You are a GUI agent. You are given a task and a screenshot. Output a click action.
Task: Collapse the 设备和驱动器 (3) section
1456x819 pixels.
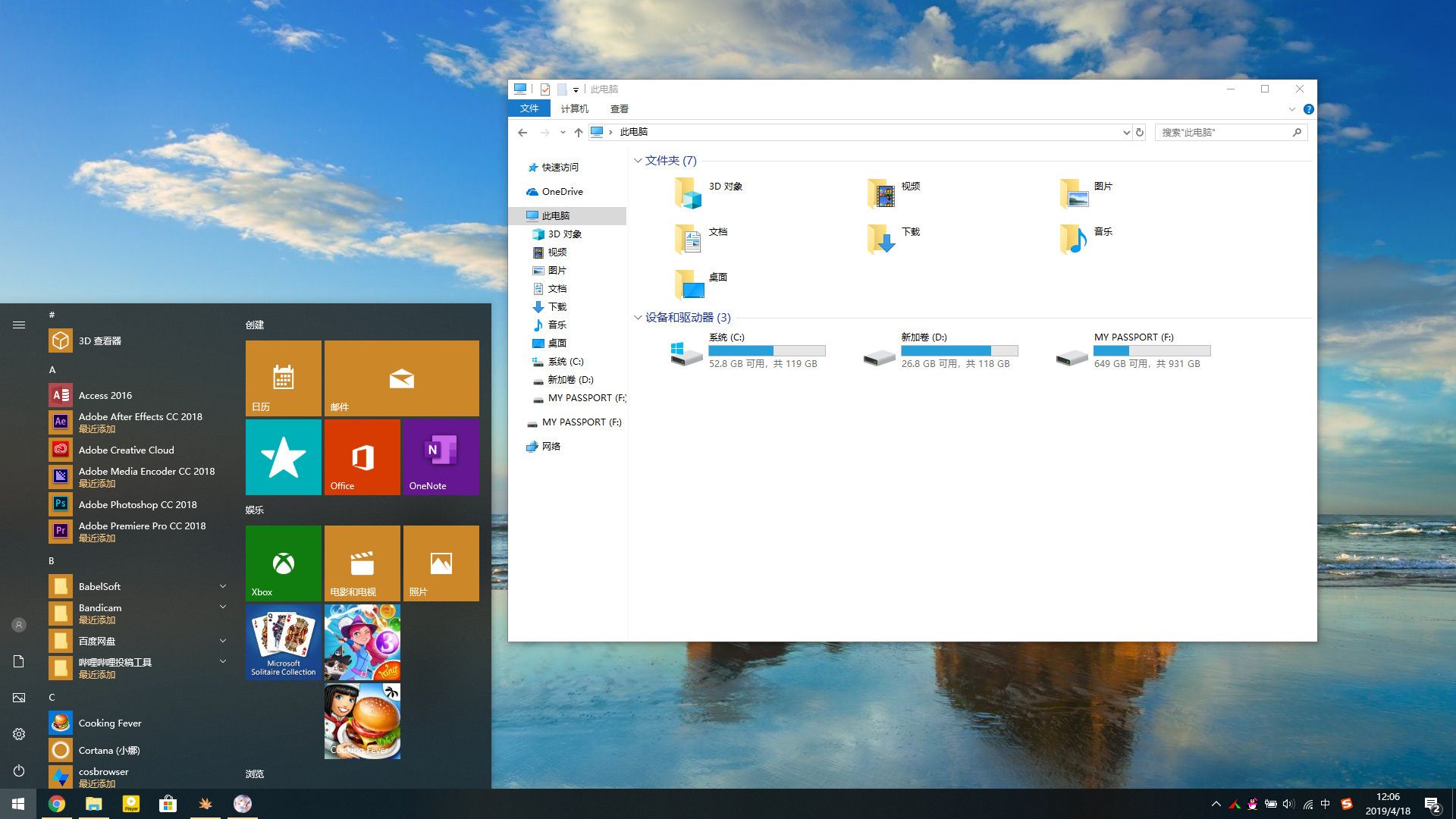[638, 318]
